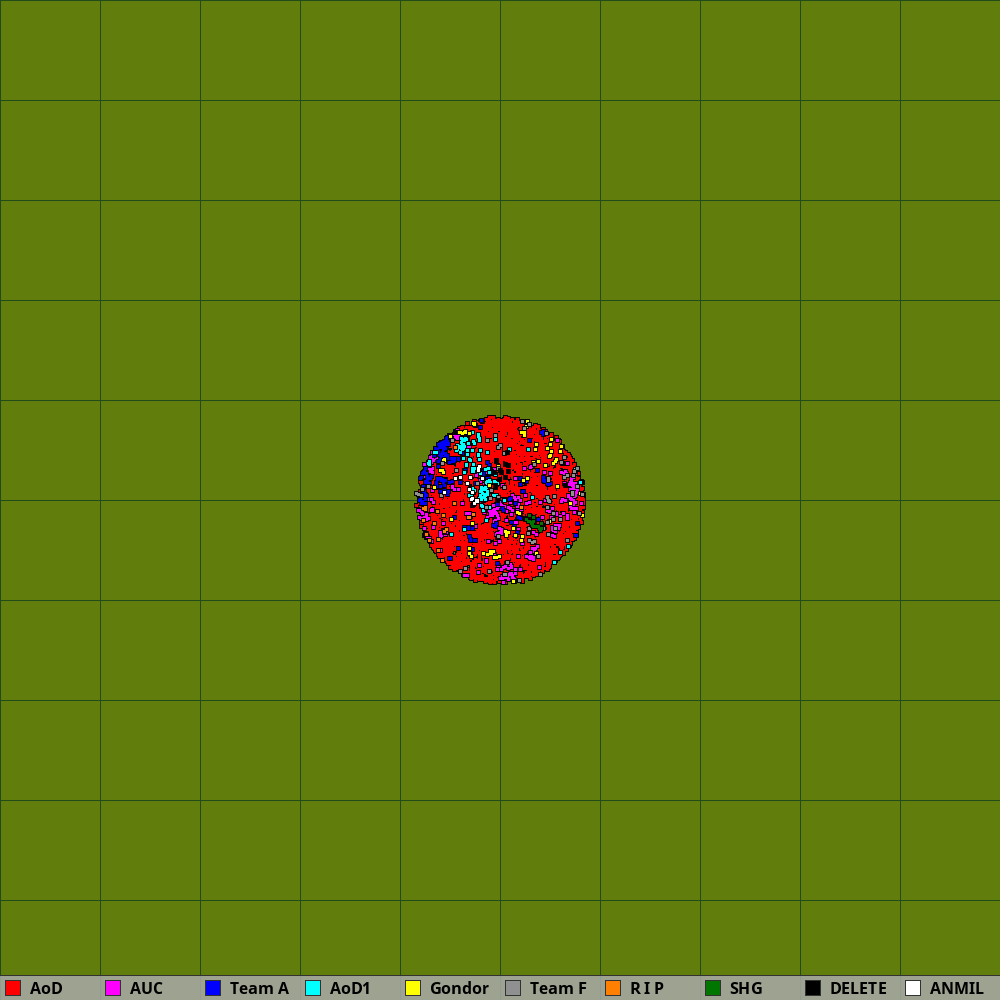Click the cyan AoD1 cluster on map
The width and height of the screenshot is (1000, 1000).
[484, 491]
